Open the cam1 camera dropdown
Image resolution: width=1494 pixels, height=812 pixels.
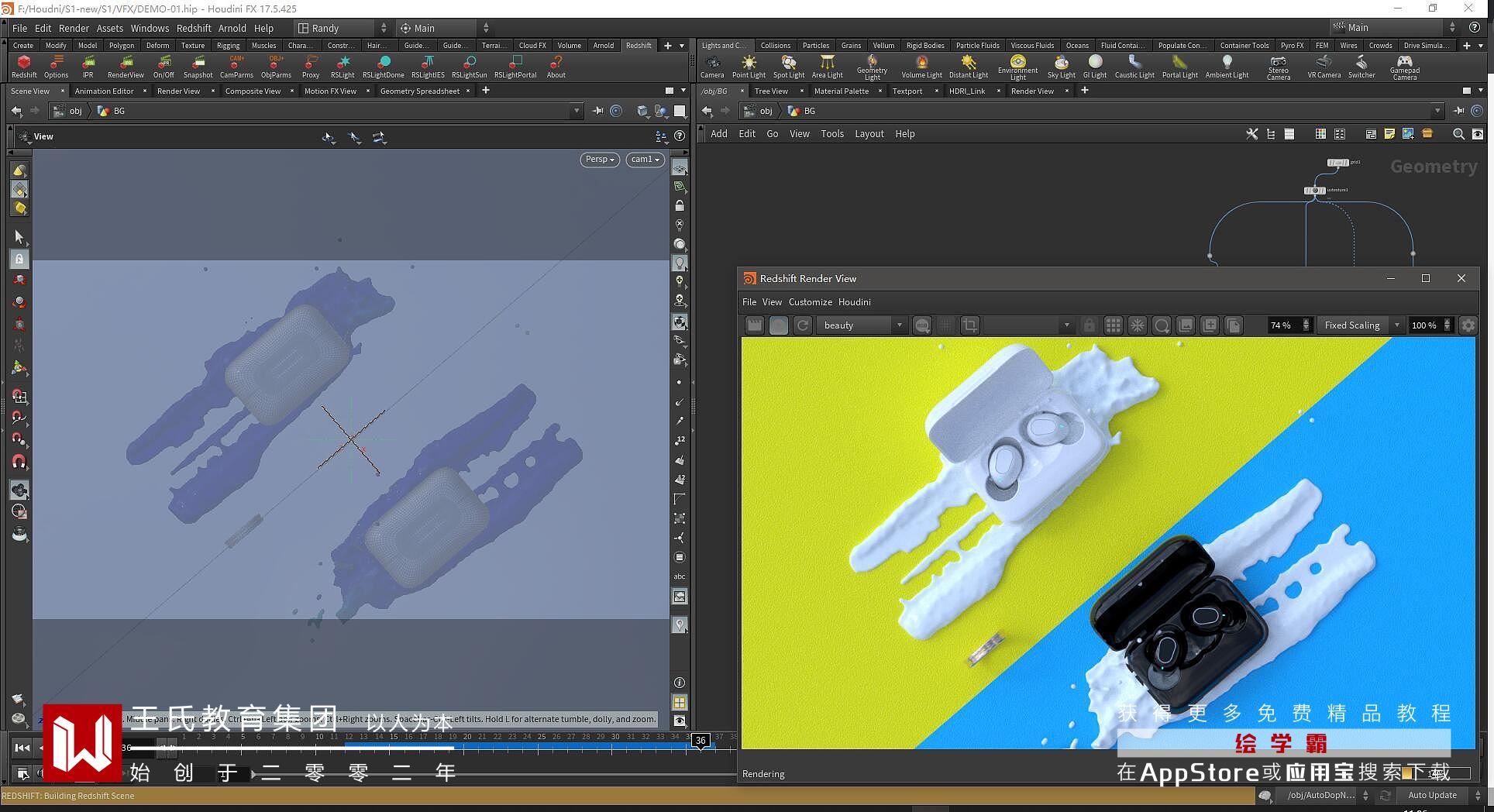click(645, 160)
